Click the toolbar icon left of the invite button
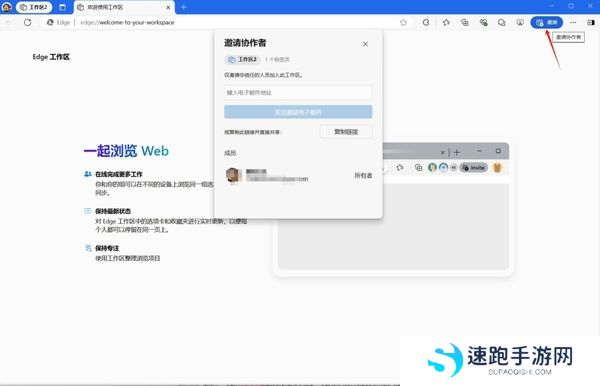Image resolution: width=600 pixels, height=386 pixels. click(520, 23)
